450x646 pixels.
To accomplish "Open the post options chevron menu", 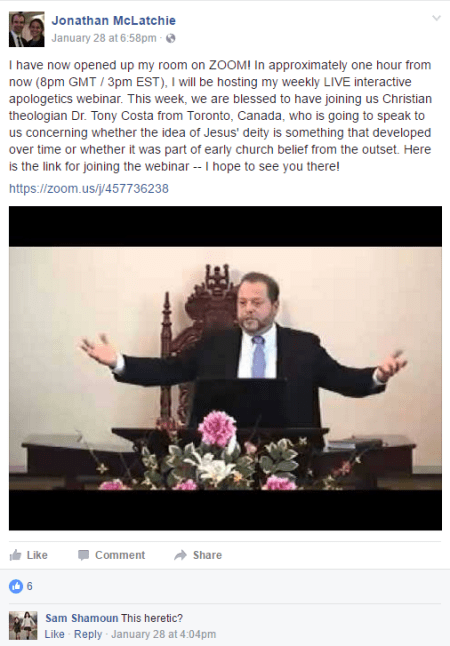I will [x=436, y=18].
